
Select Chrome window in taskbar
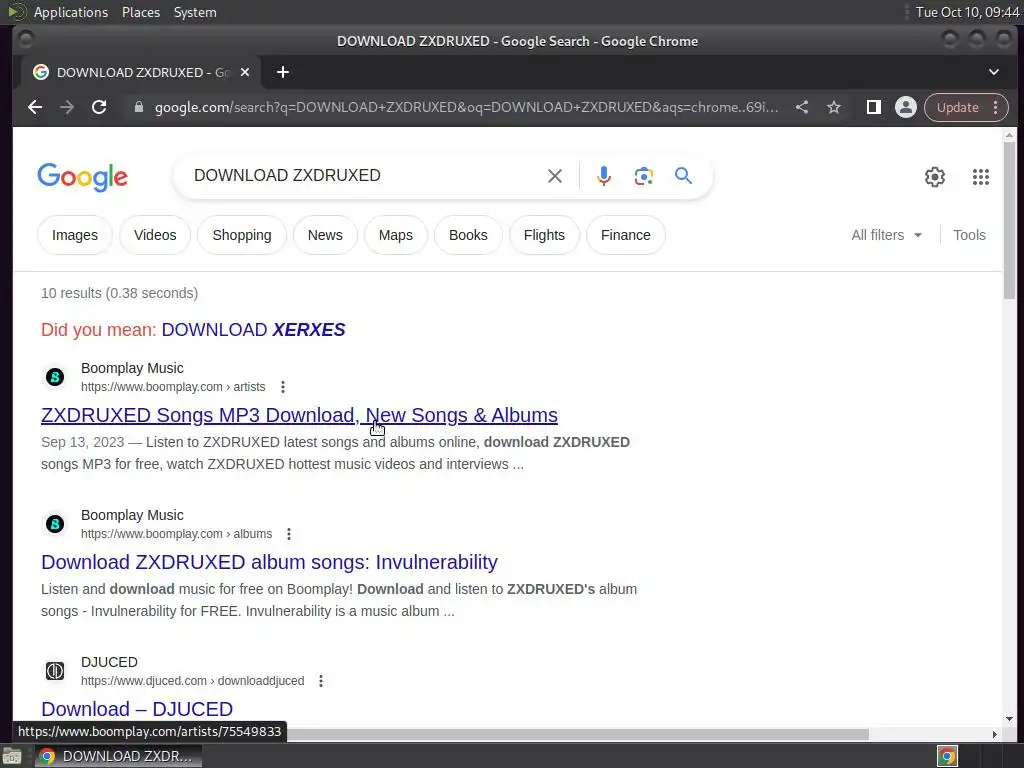(118, 756)
